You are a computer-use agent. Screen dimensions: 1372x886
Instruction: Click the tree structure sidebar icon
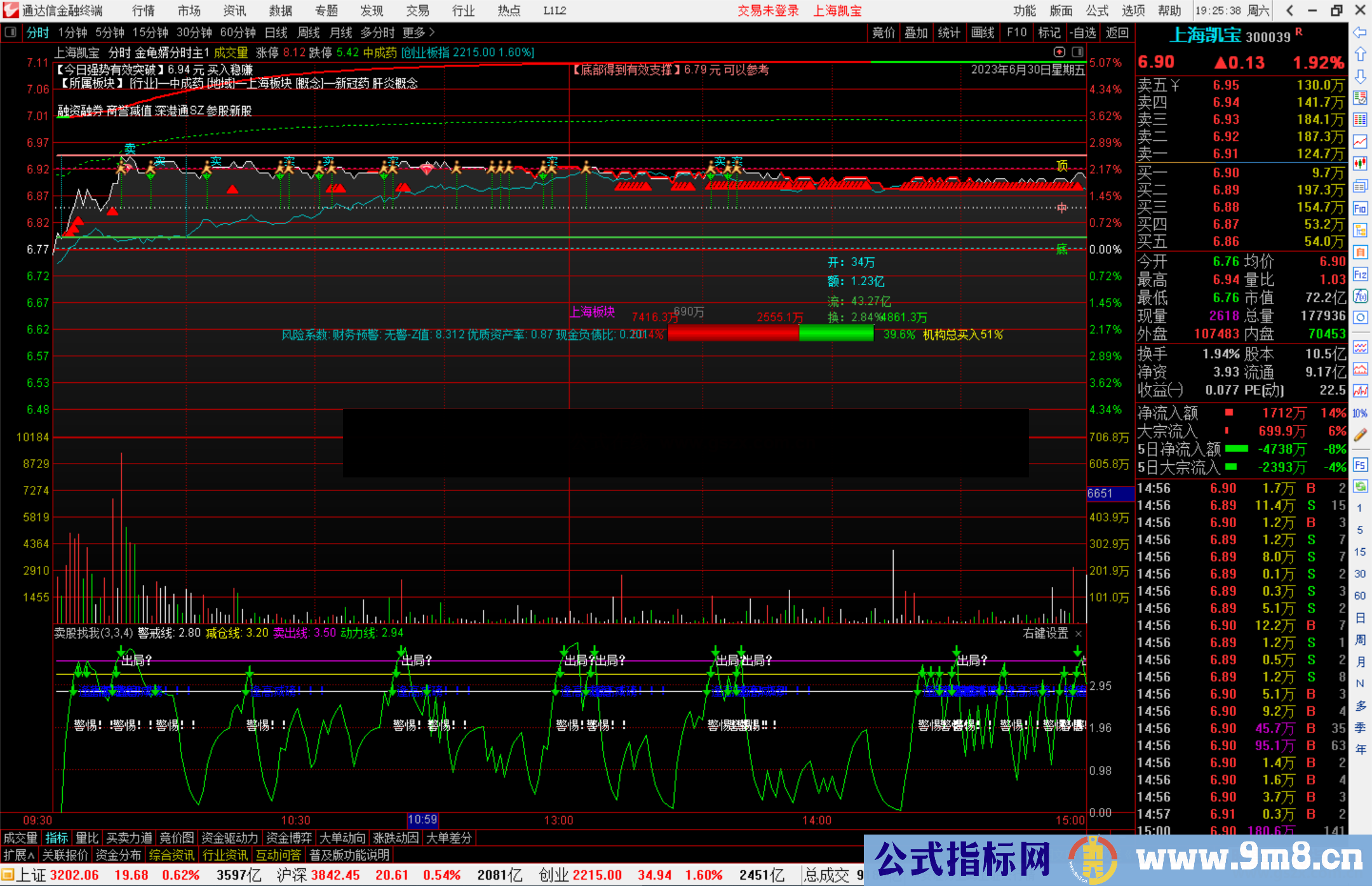[x=1360, y=230]
